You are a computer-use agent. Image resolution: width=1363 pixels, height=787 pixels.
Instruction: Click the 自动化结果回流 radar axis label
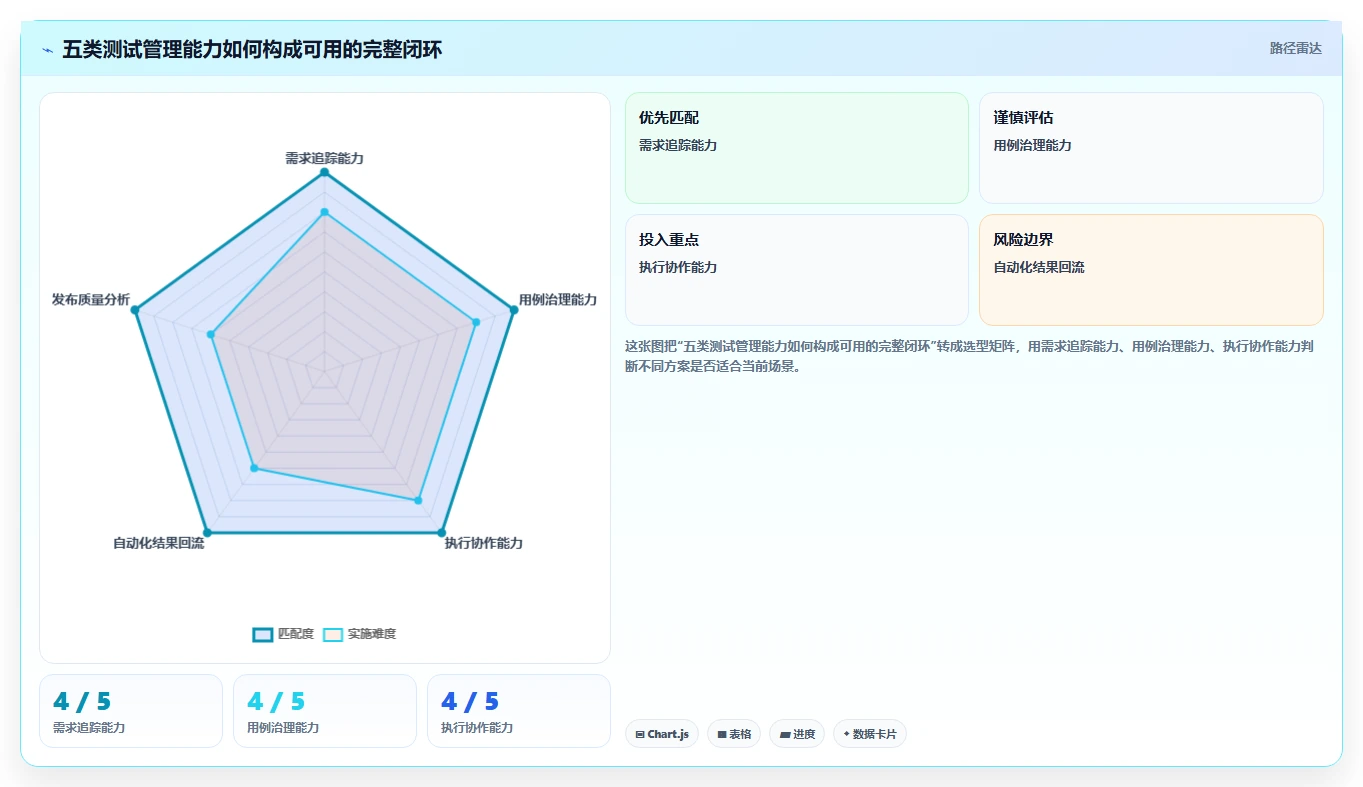click(x=158, y=543)
